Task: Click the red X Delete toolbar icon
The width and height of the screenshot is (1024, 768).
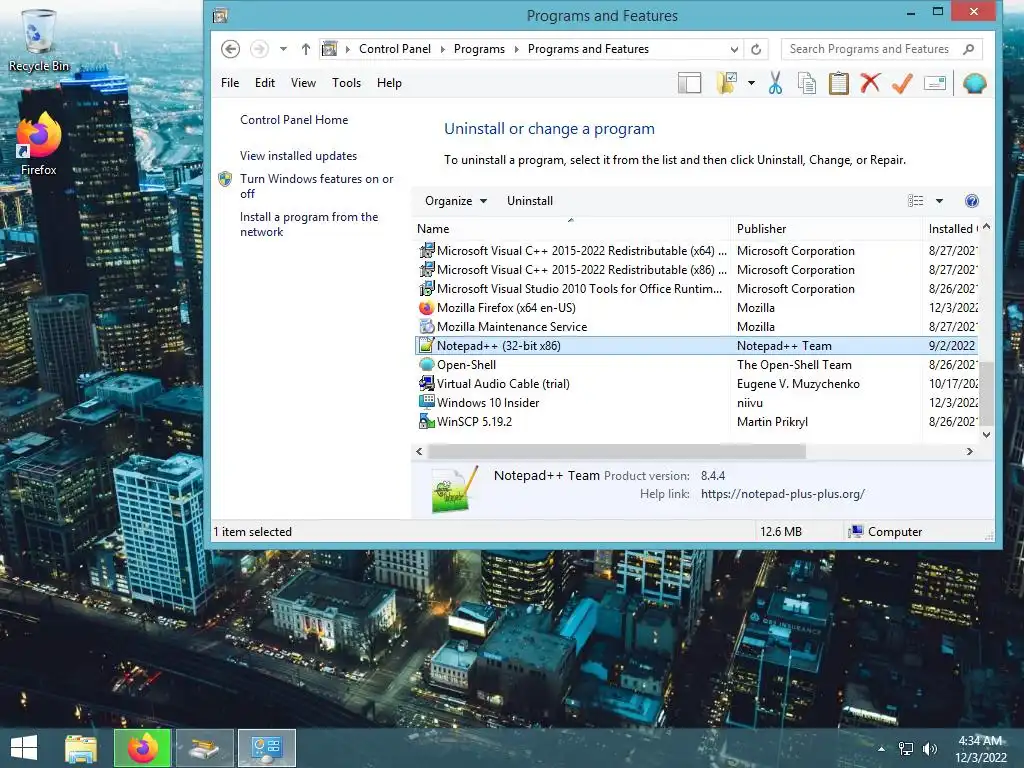Action: tap(870, 83)
